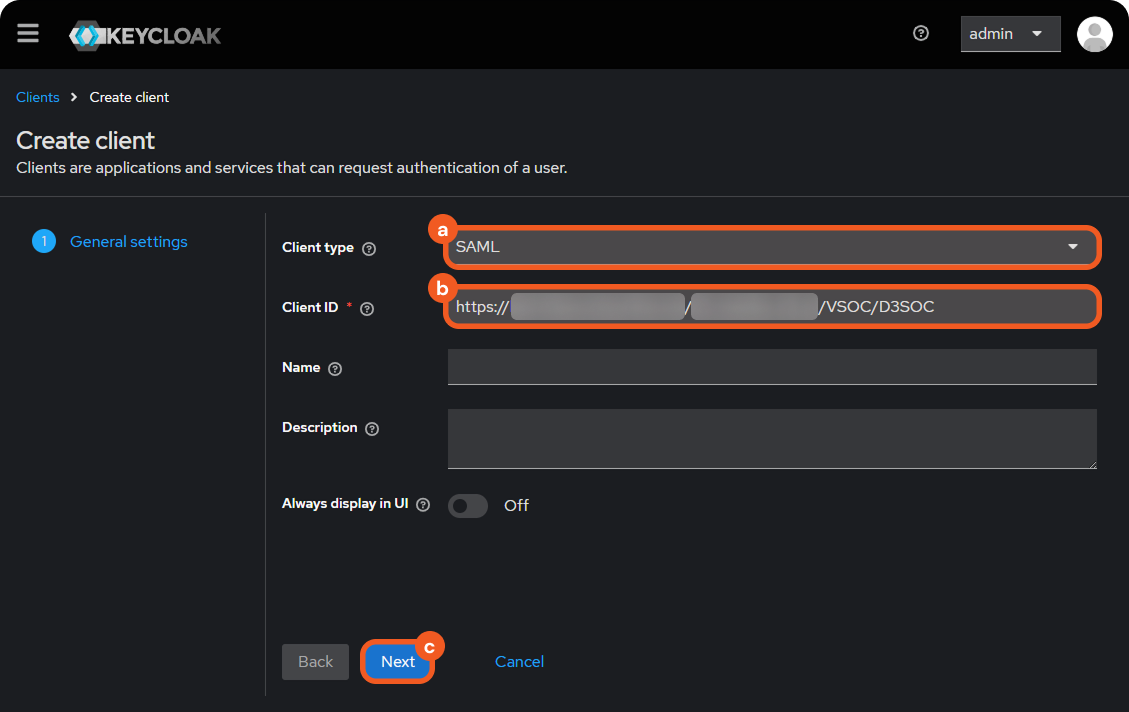The image size is (1129, 712).
Task: Show help tooltip for Name field
Action: [335, 369]
